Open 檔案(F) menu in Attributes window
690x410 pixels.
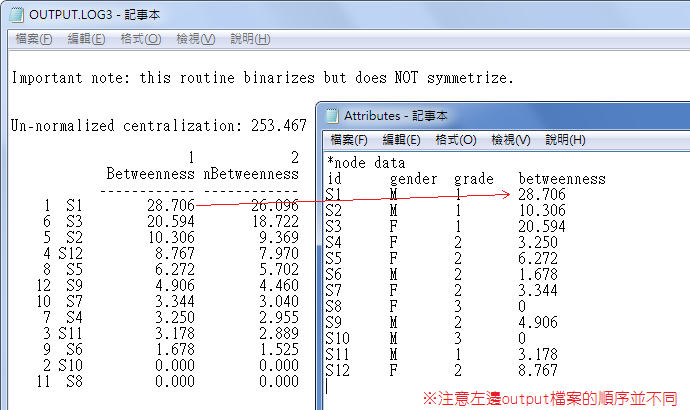[349, 140]
